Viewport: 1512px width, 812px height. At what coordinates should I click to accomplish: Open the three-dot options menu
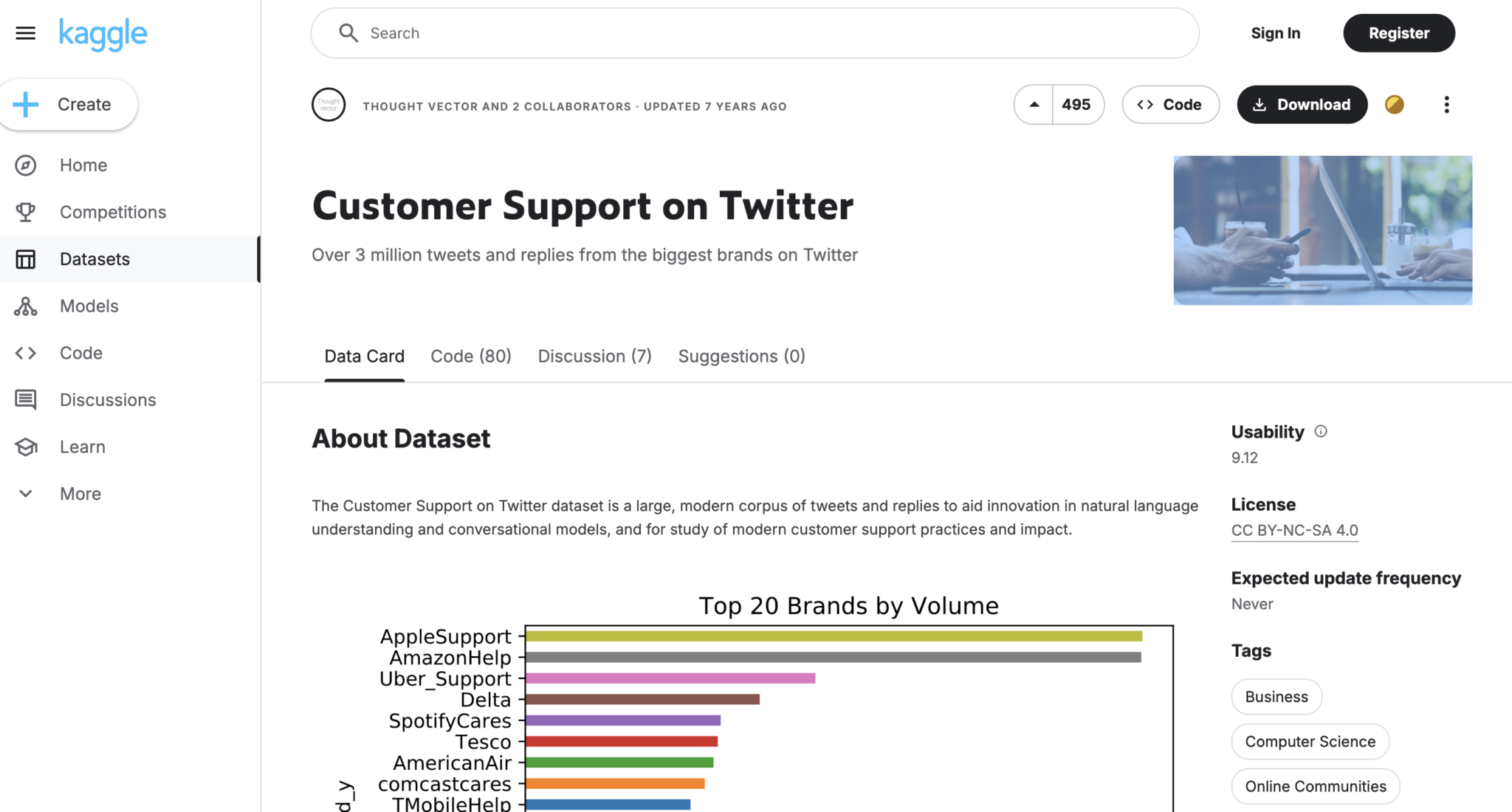click(x=1446, y=105)
